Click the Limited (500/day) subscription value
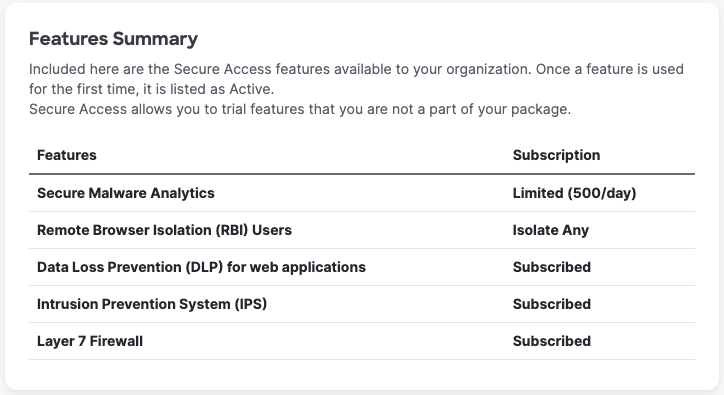 click(x=574, y=193)
